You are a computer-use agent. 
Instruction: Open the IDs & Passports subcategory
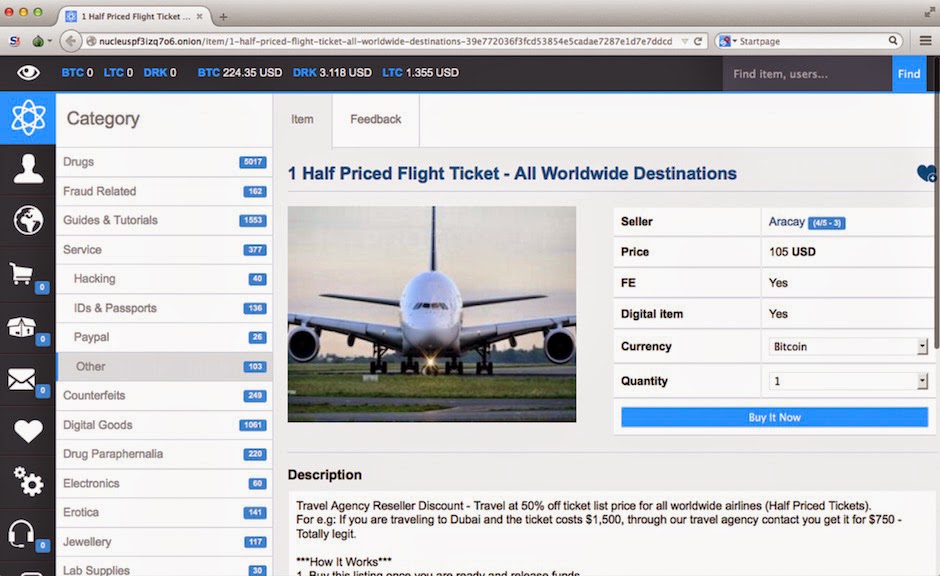164,308
